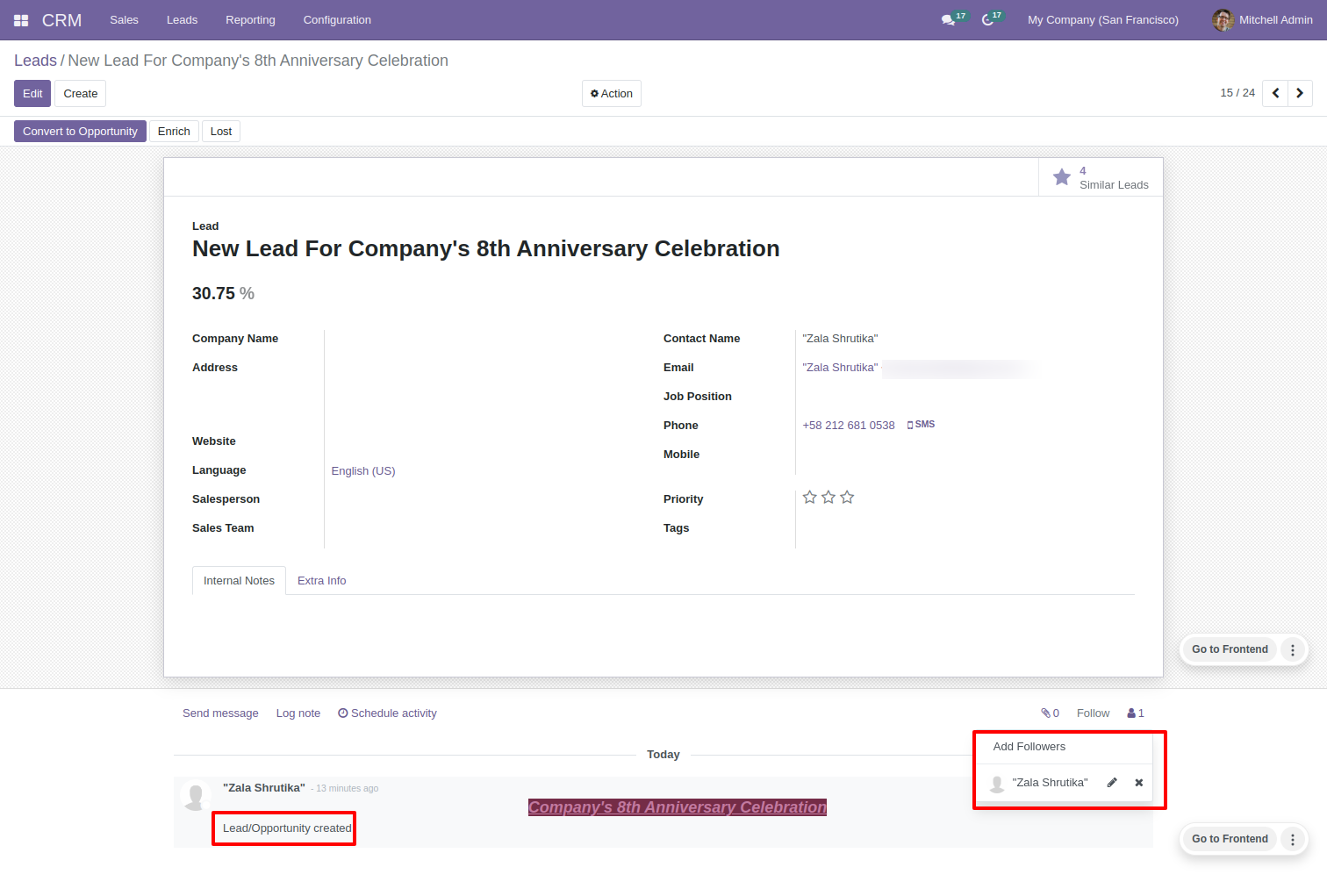The width and height of the screenshot is (1327, 896).
Task: Open upper Go to Frontend options dots
Action: (x=1293, y=650)
